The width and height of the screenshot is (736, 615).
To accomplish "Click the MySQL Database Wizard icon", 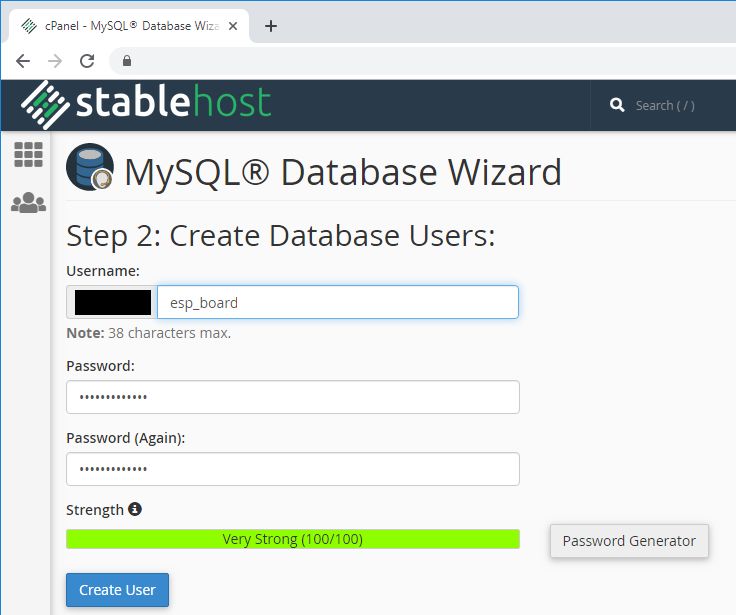I will click(x=90, y=167).
